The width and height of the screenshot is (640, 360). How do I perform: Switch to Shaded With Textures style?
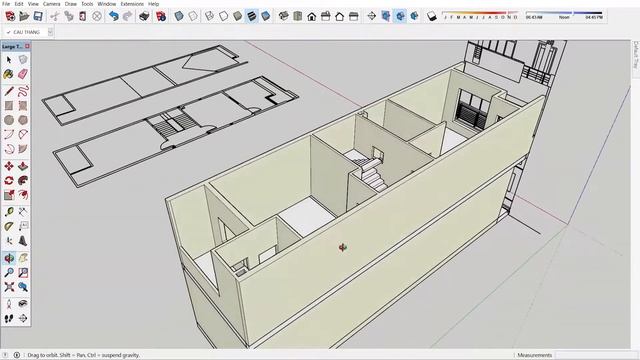[252, 16]
